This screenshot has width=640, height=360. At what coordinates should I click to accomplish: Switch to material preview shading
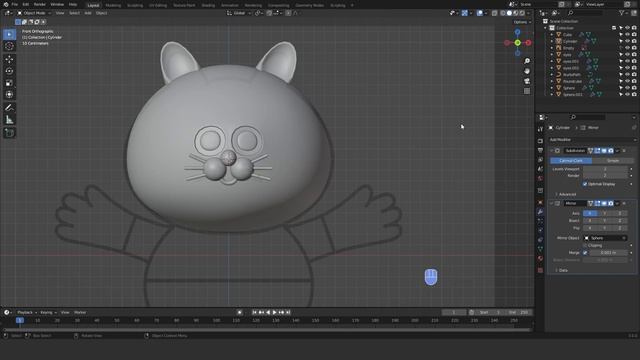click(516, 13)
